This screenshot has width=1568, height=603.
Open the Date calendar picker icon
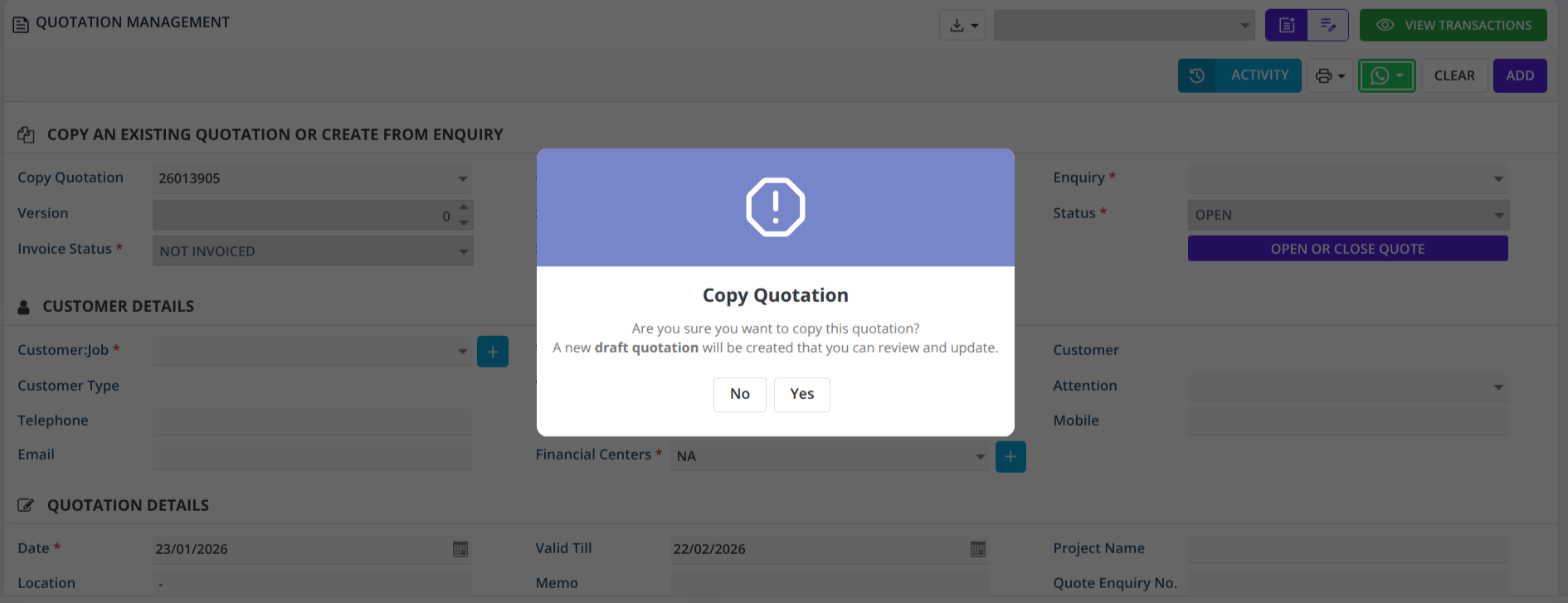[x=460, y=549]
